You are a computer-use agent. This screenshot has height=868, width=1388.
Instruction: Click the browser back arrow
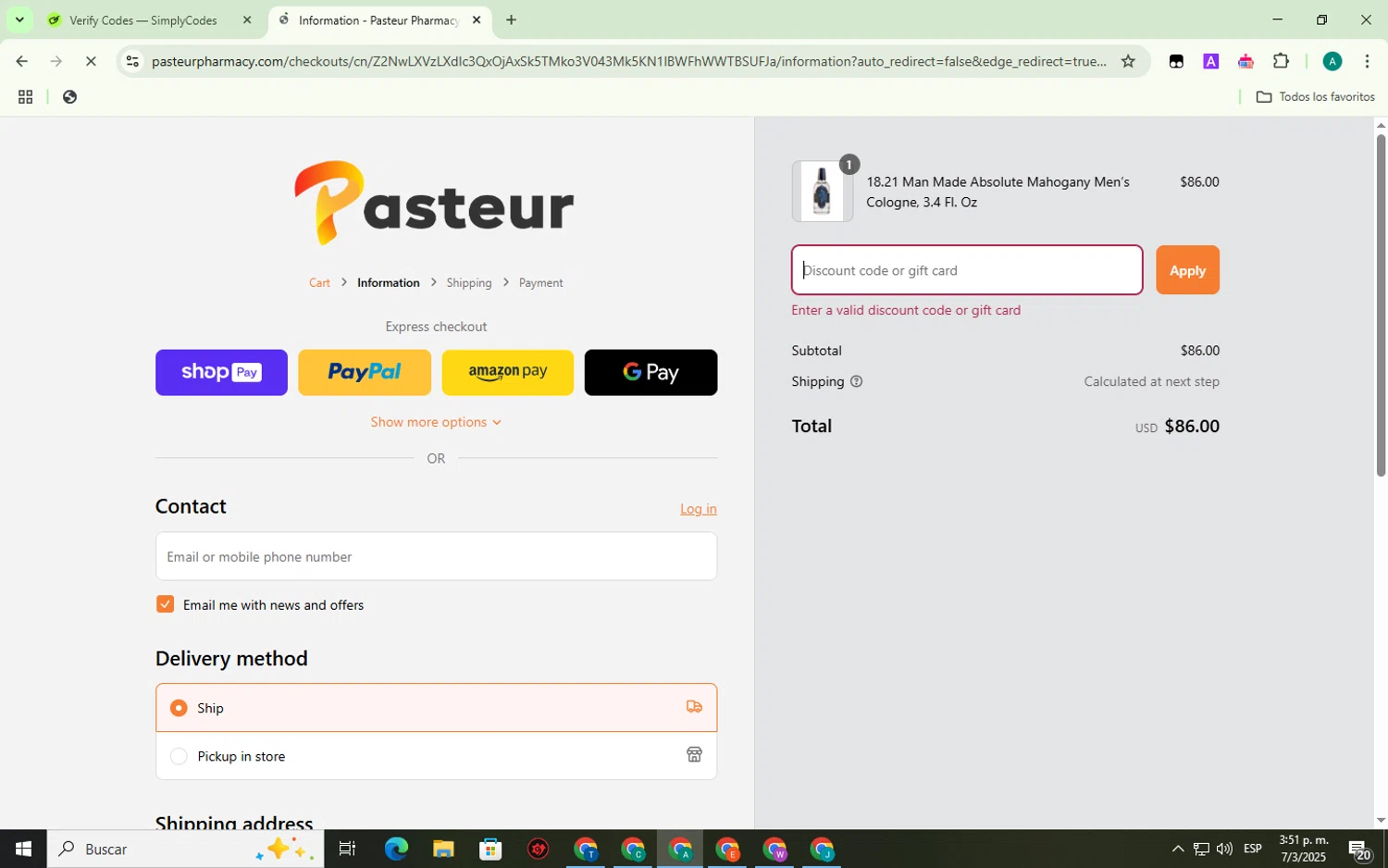(x=21, y=61)
